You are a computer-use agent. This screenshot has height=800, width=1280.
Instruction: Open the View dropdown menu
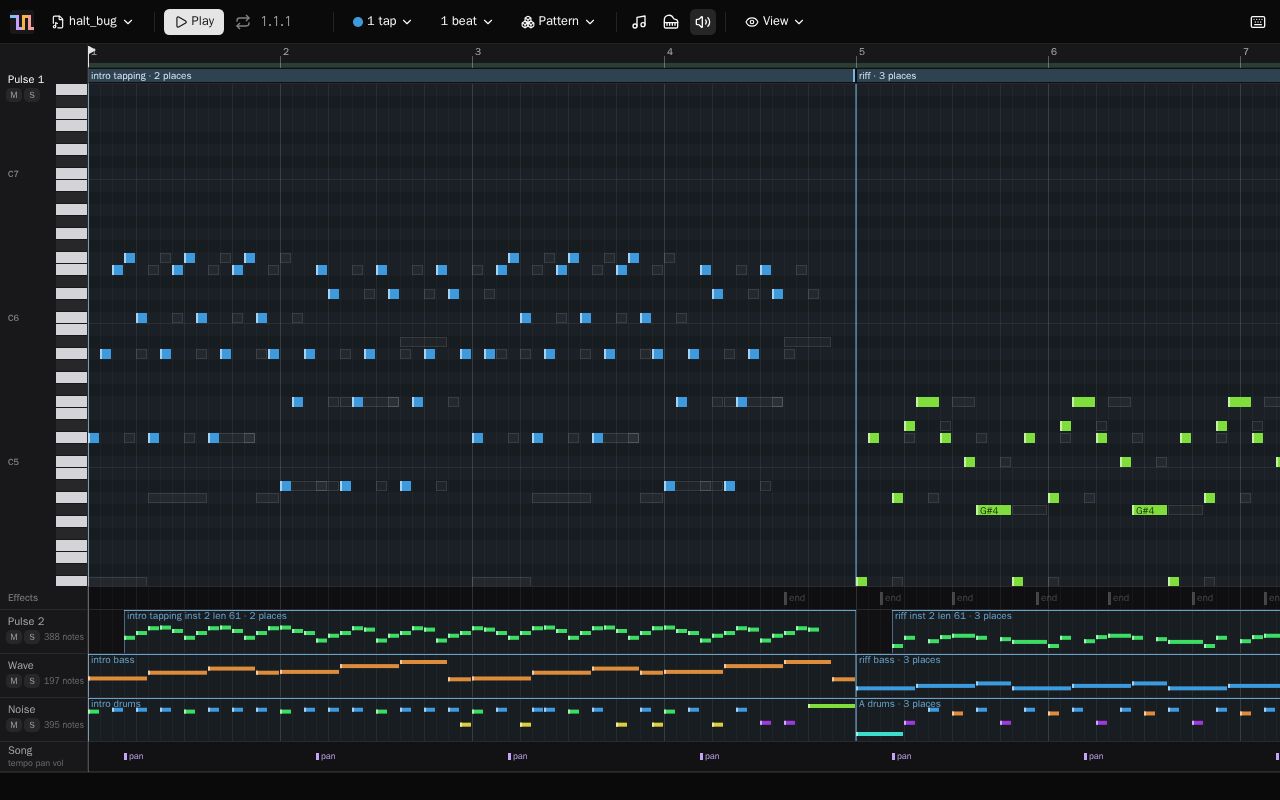775,21
